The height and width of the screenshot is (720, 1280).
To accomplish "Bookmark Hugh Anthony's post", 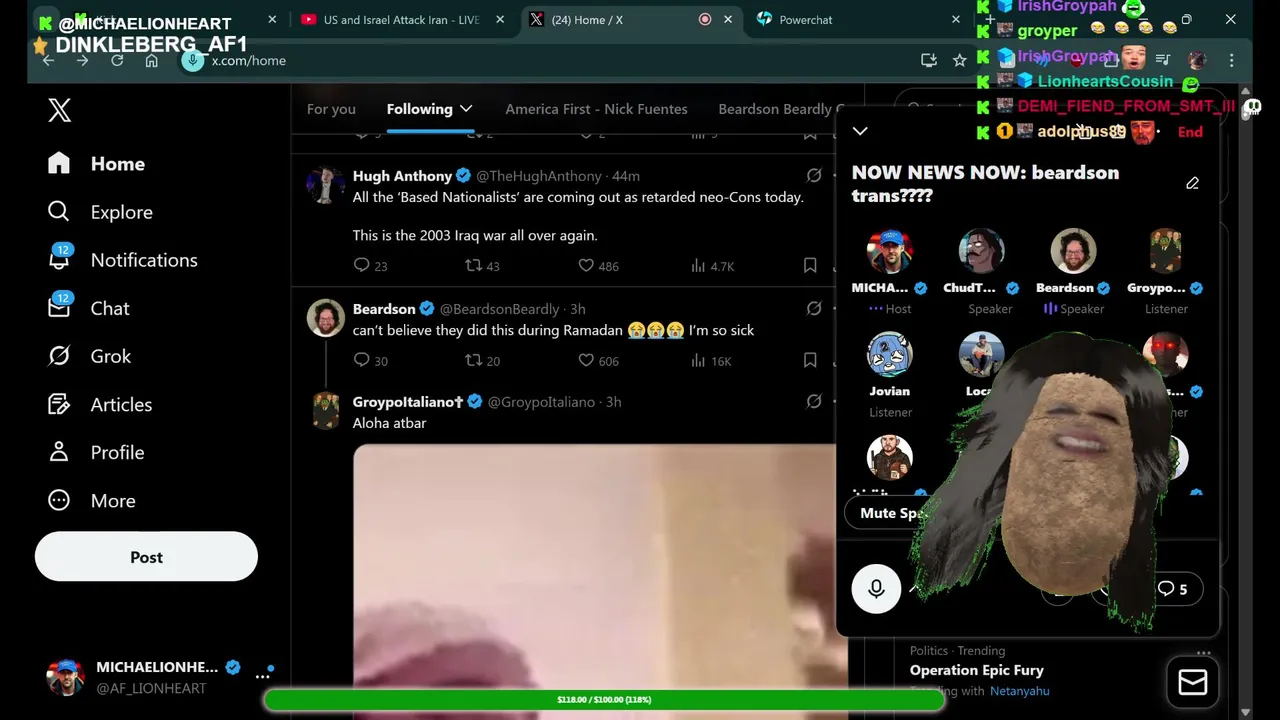I will tap(810, 265).
